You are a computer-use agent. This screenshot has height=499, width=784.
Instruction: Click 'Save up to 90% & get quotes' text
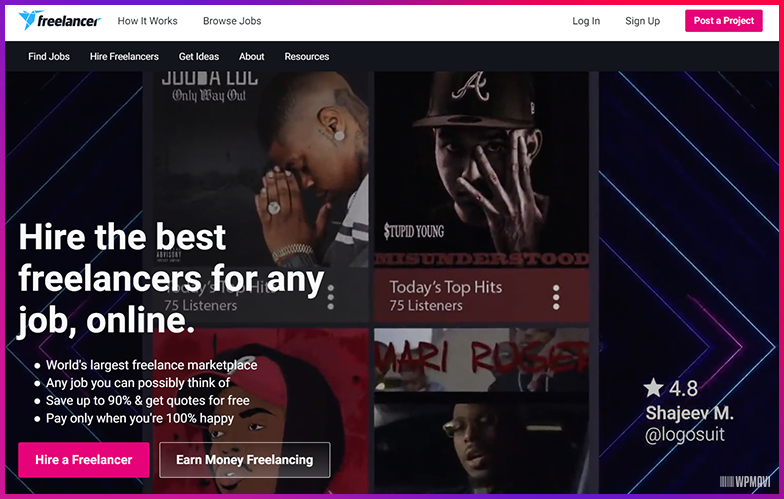(x=148, y=400)
